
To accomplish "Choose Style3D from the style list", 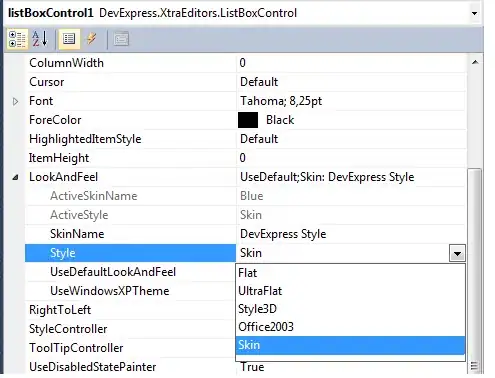I will (350, 309).
